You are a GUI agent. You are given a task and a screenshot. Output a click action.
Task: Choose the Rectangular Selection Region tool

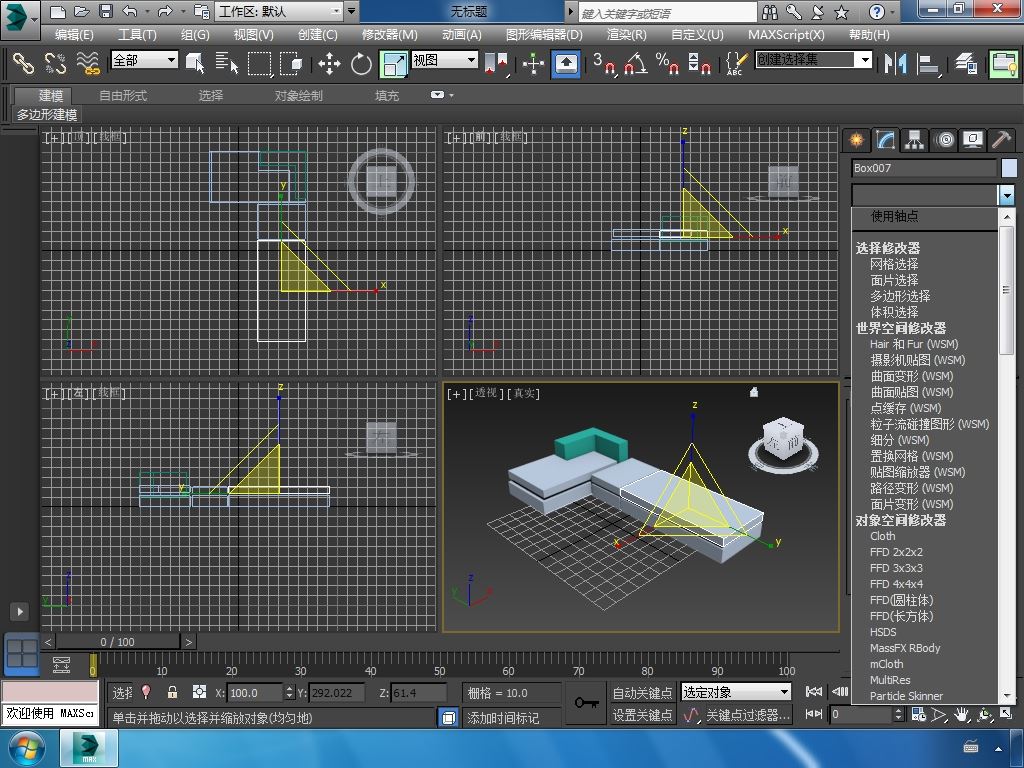pyautogui.click(x=259, y=63)
